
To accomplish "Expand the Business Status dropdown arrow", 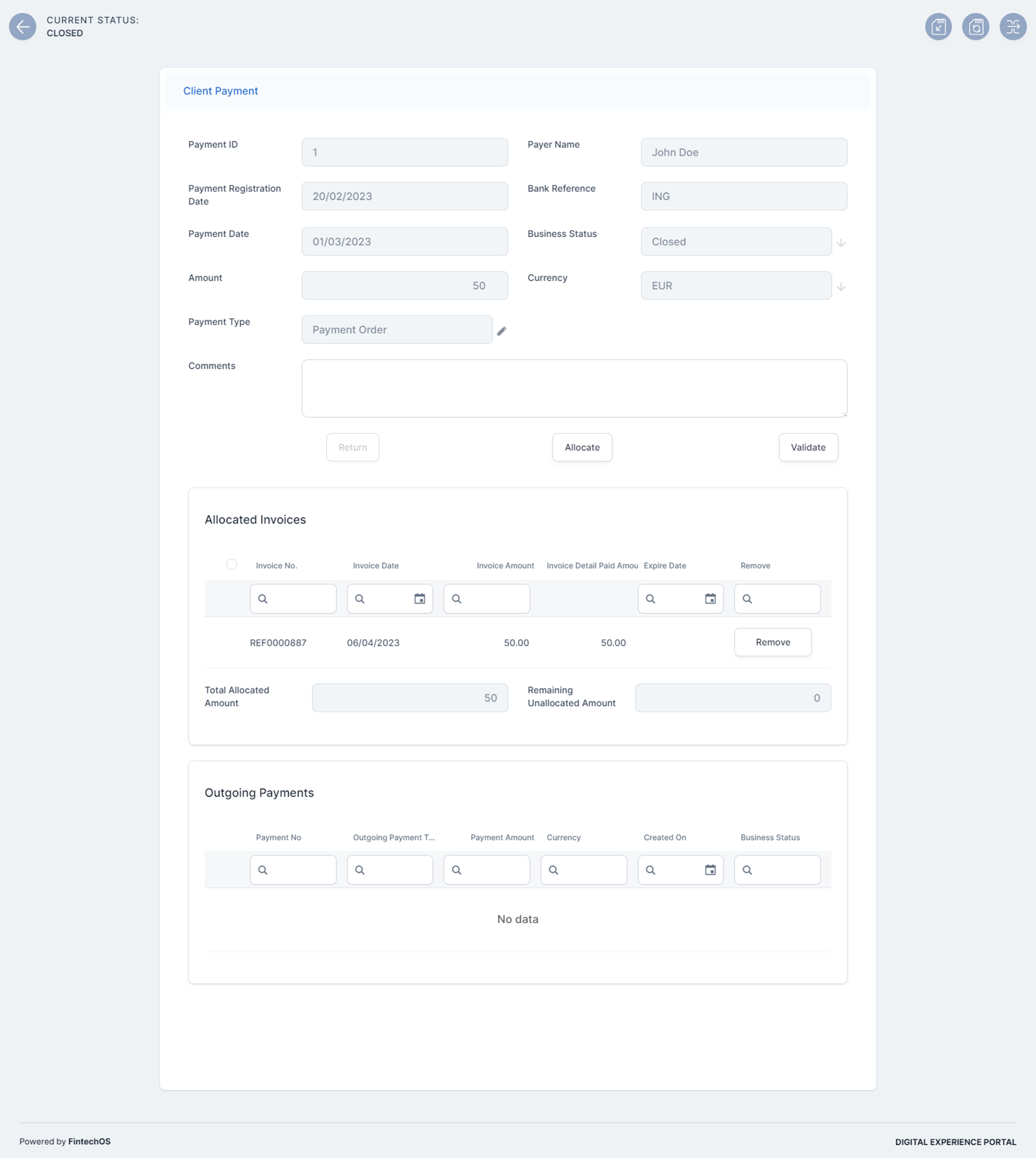I will [x=841, y=243].
